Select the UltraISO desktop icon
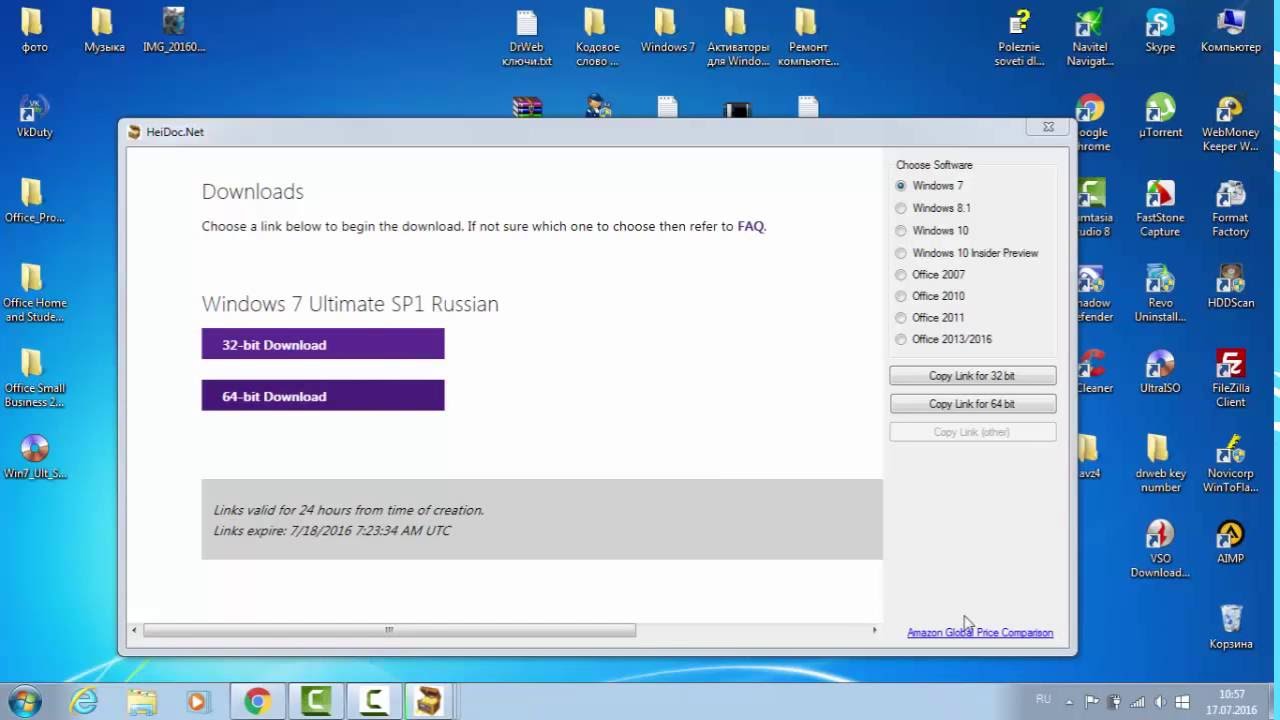Image resolution: width=1280 pixels, height=720 pixels. pos(1160,371)
